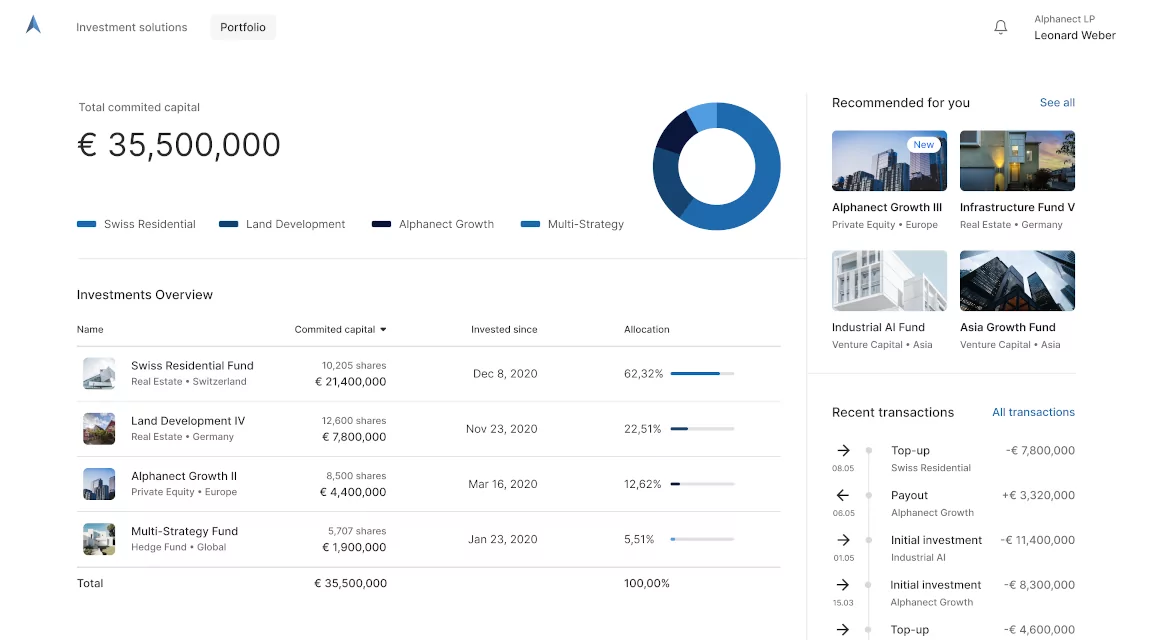Click the € 4,400,000 capital value
This screenshot has width=1152, height=640.
[x=353, y=492]
